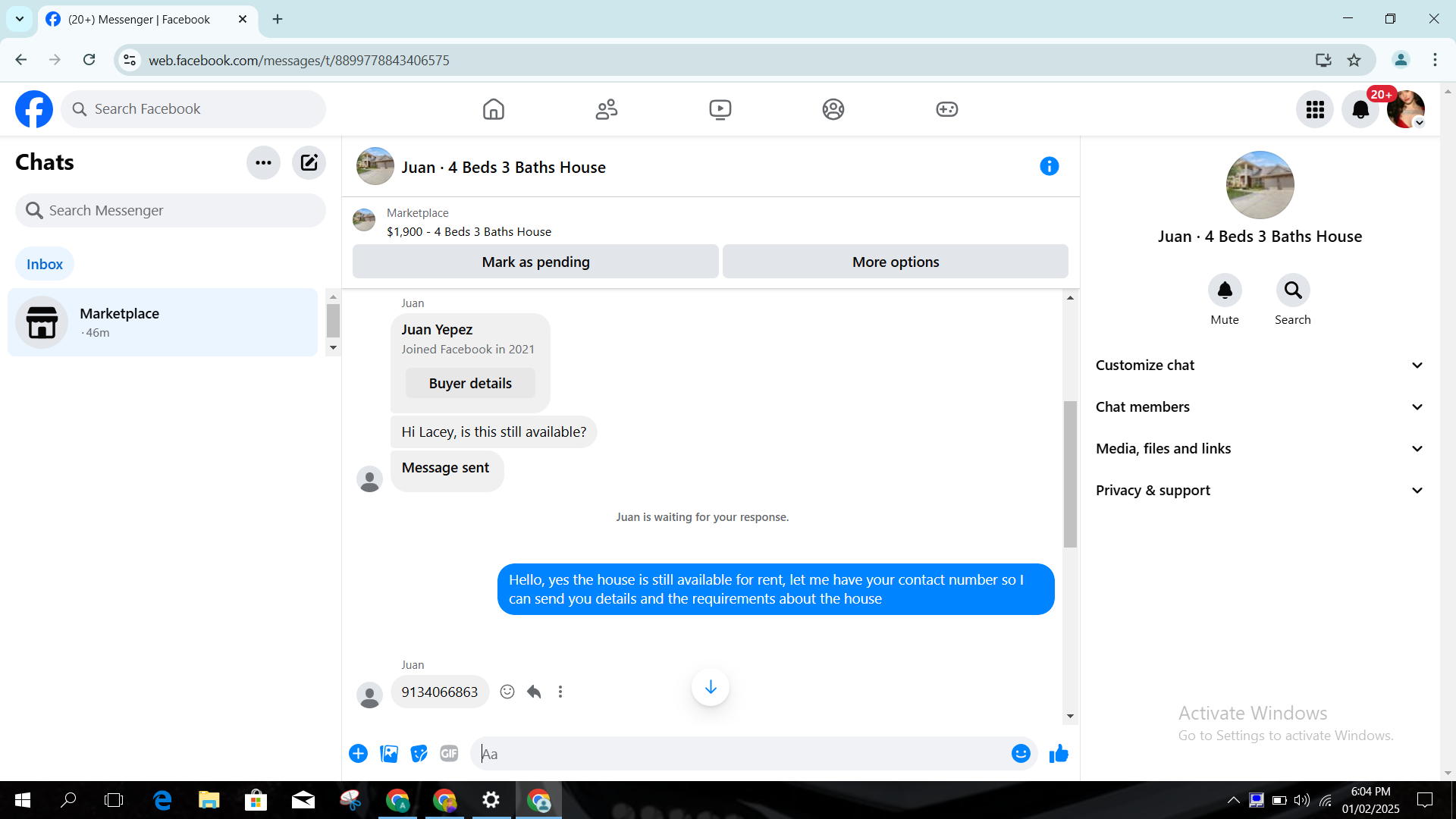This screenshot has width=1456, height=819.
Task: Expand the Customize chat section
Action: coord(1259,366)
